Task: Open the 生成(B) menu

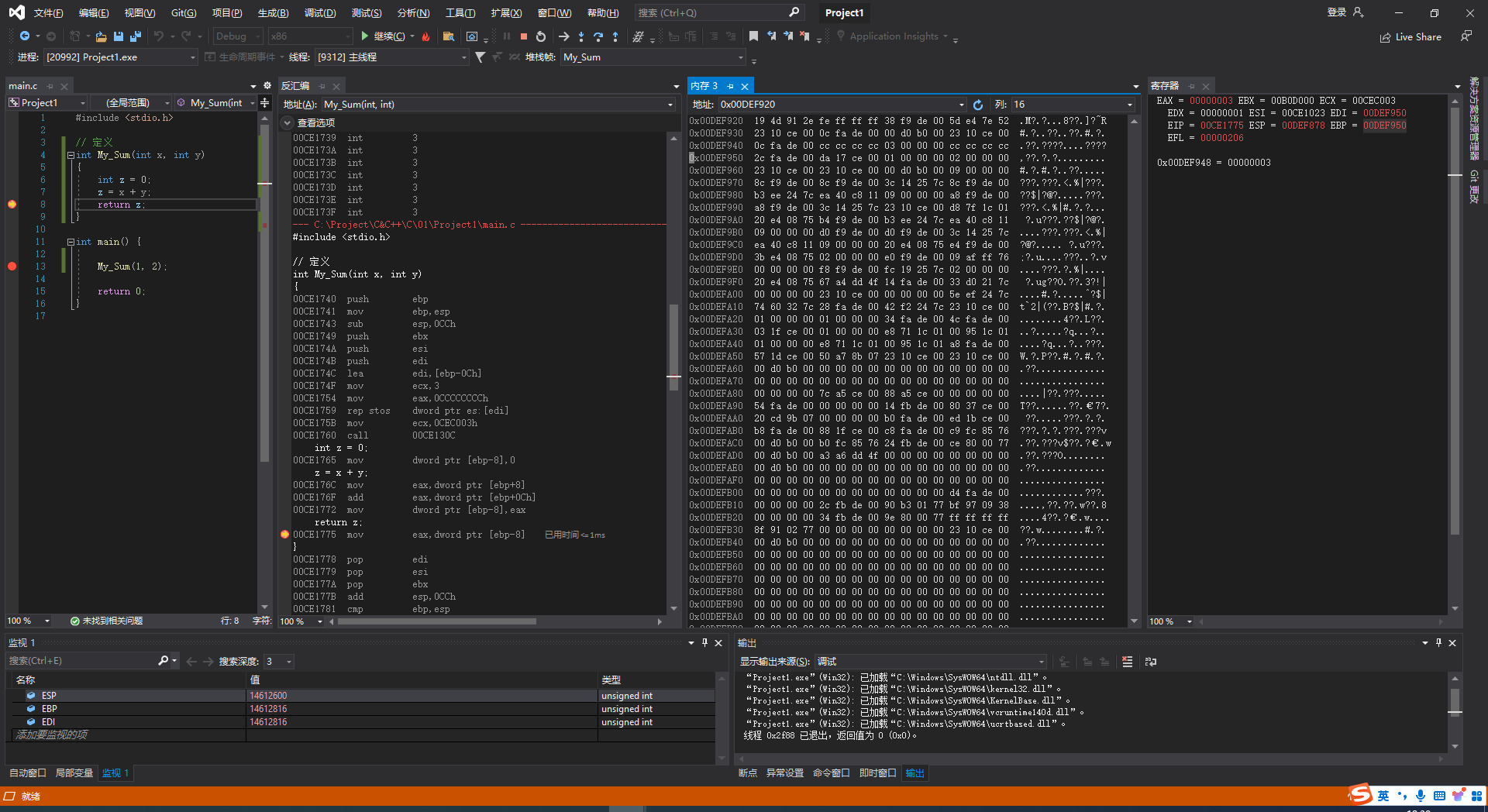Action: tap(273, 13)
